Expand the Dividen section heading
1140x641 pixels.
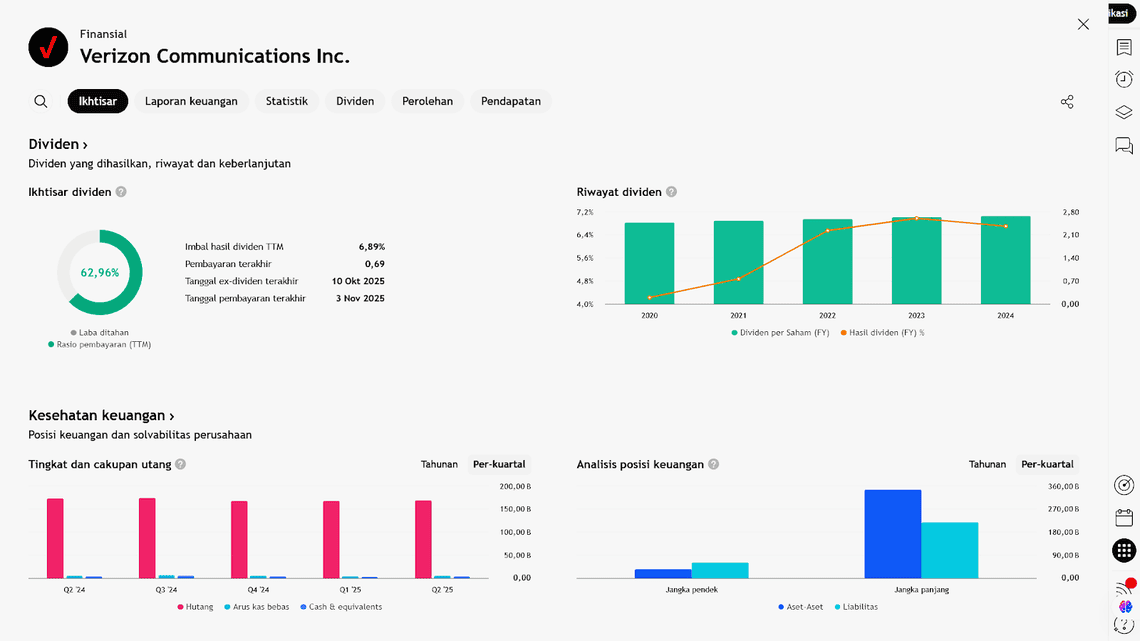pyautogui.click(x=58, y=145)
